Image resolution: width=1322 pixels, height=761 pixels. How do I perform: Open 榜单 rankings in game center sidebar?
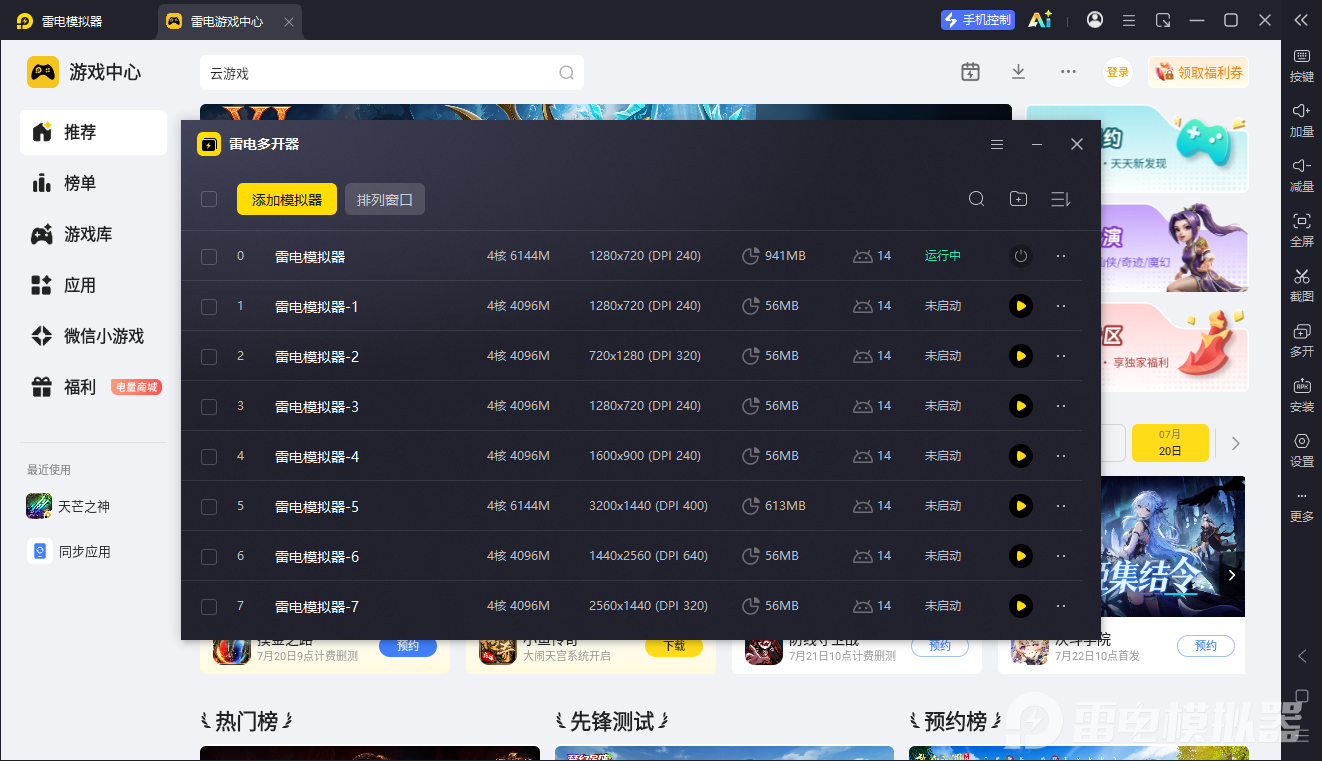tap(93, 183)
